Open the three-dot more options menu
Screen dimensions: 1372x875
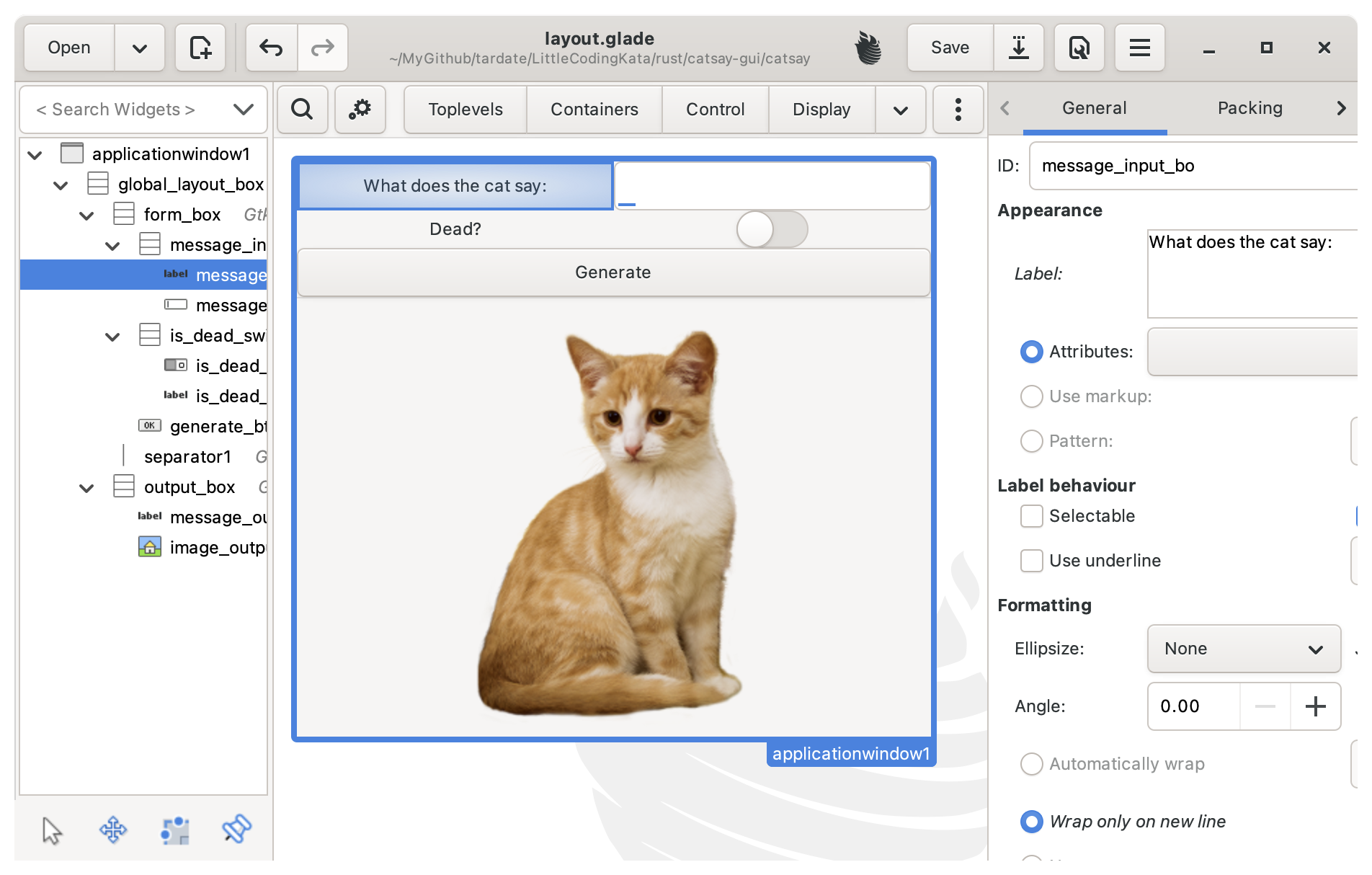pos(958,110)
